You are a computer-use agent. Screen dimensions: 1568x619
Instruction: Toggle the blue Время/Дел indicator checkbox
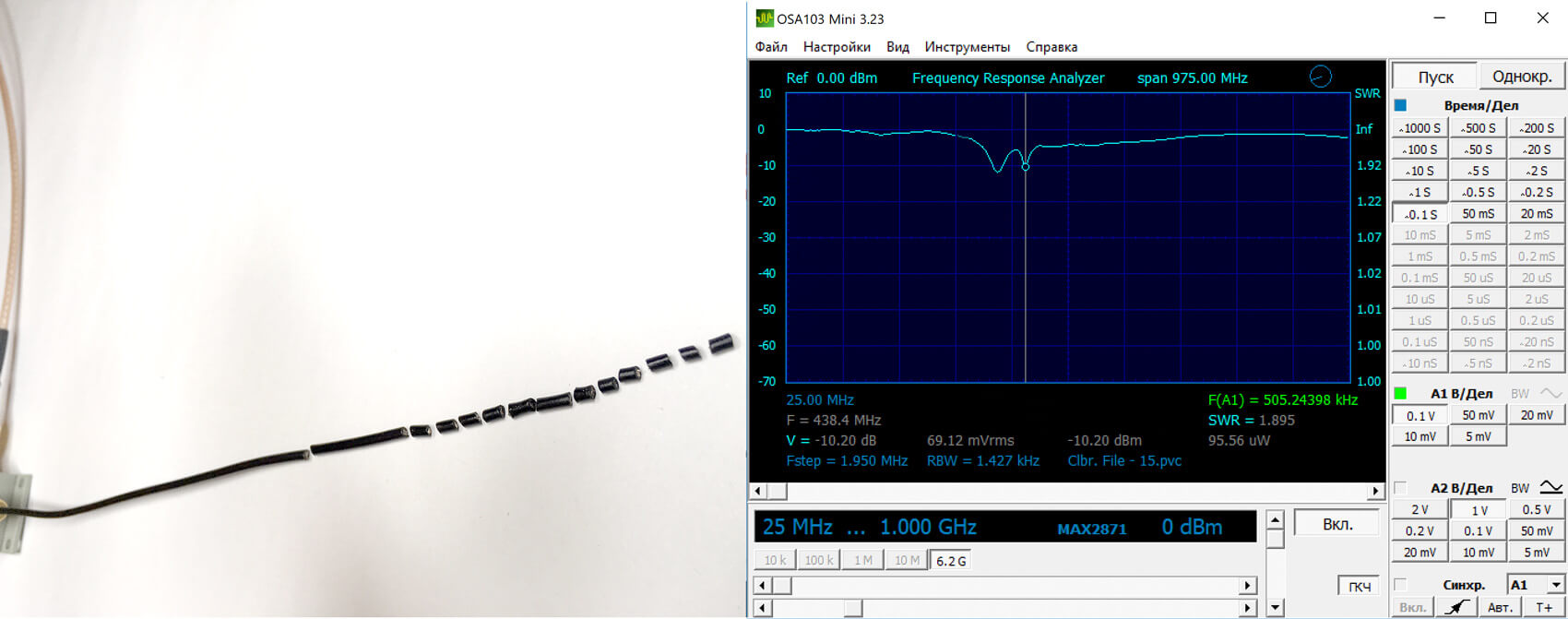[1400, 105]
